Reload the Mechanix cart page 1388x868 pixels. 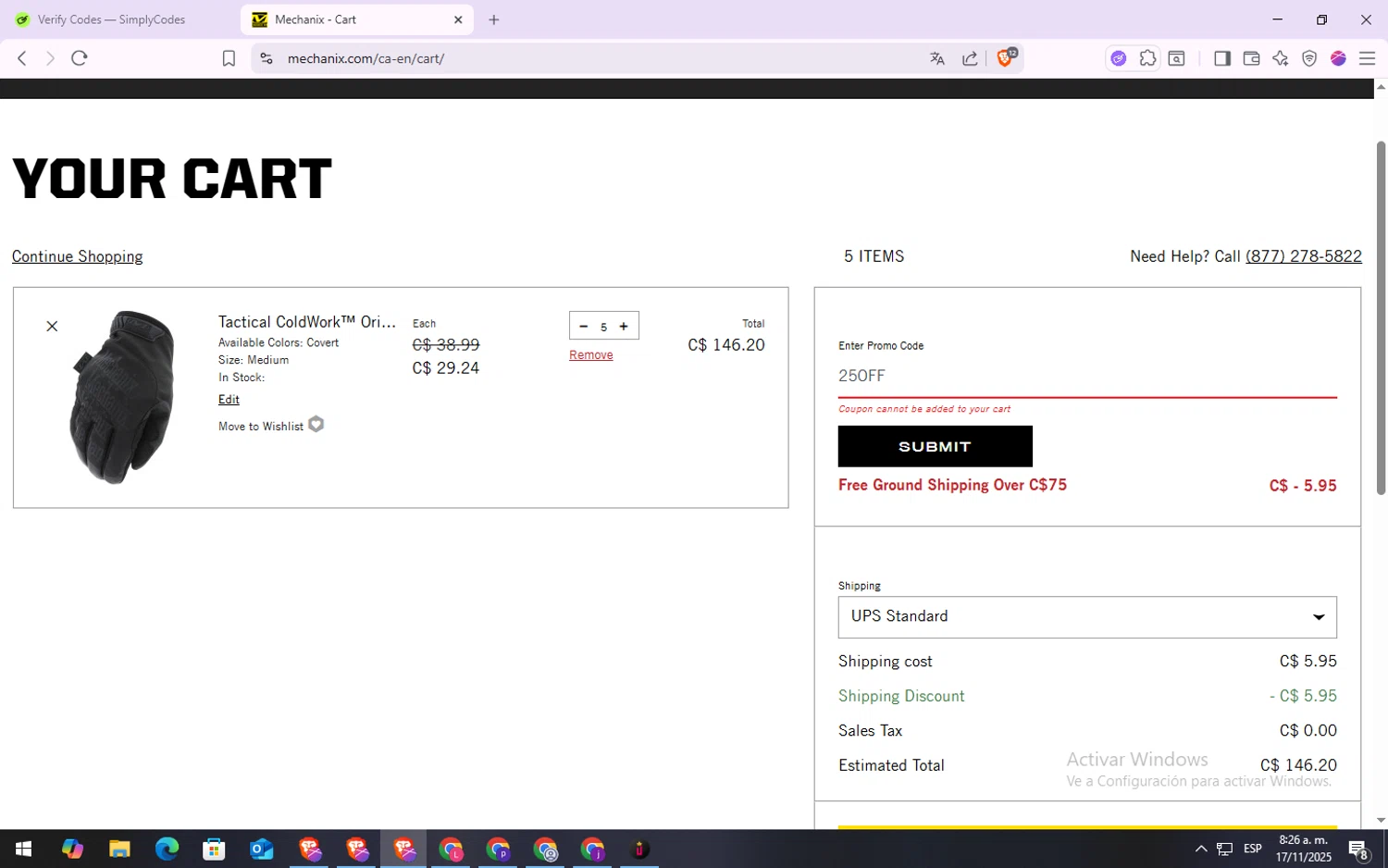point(80,58)
